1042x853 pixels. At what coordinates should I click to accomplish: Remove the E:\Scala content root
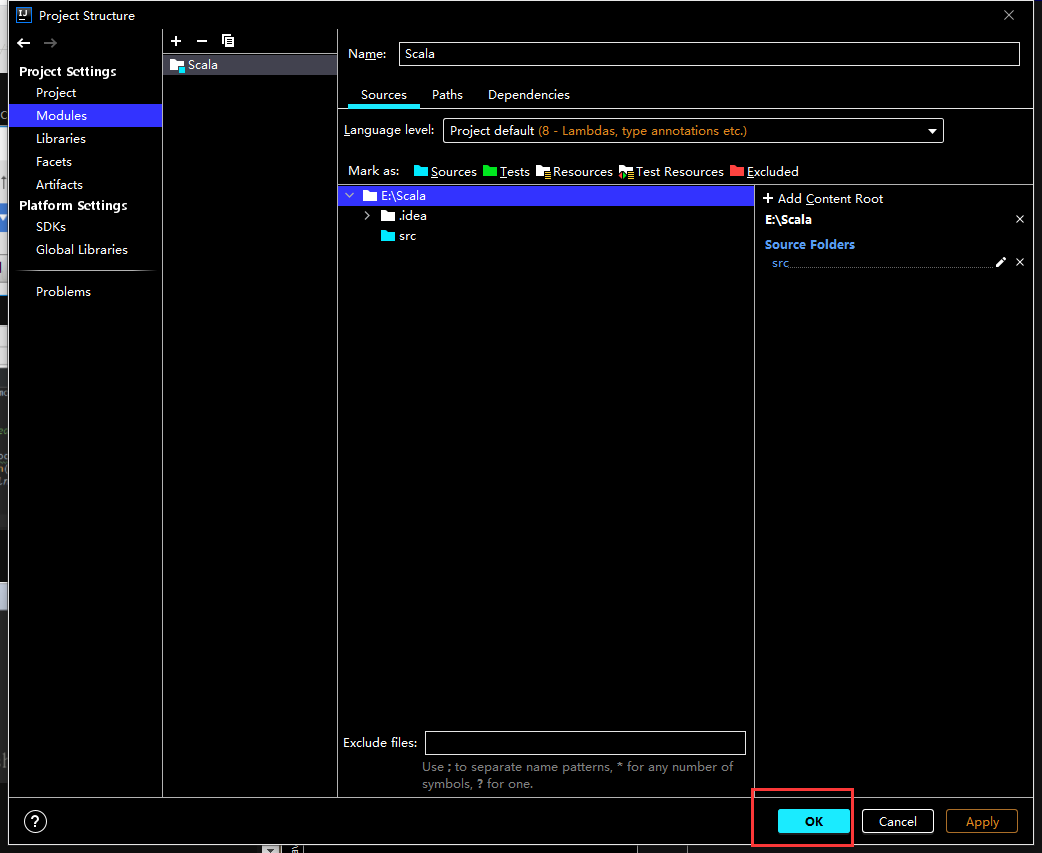[1020, 219]
